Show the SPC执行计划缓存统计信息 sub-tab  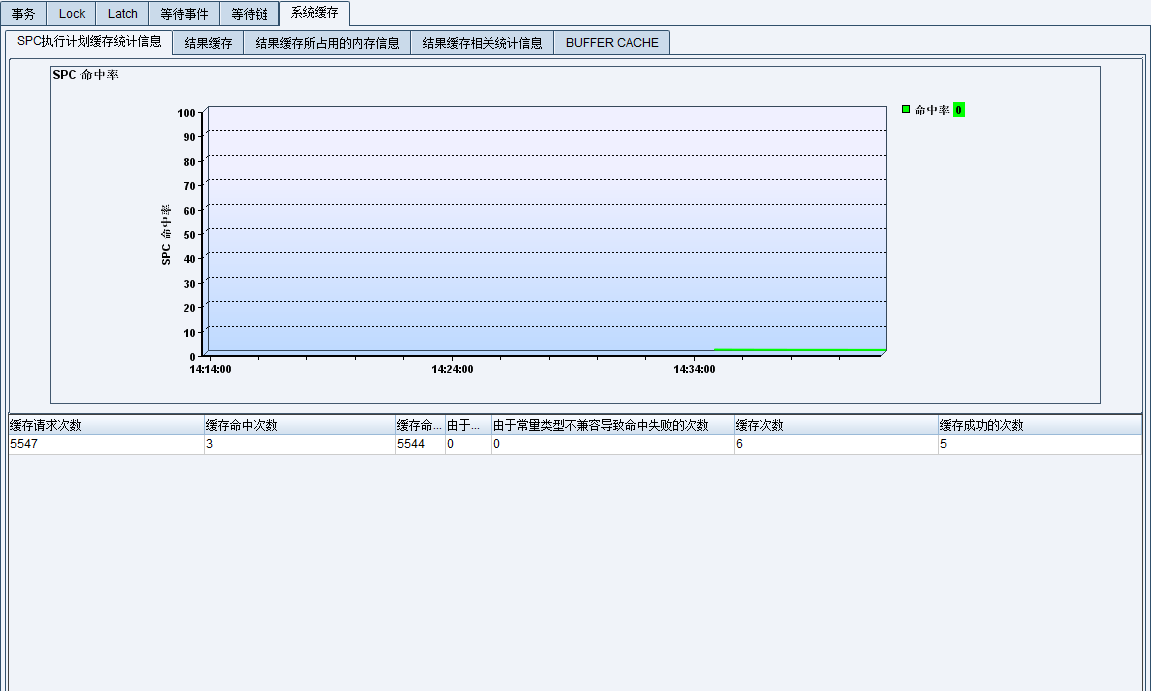(89, 42)
